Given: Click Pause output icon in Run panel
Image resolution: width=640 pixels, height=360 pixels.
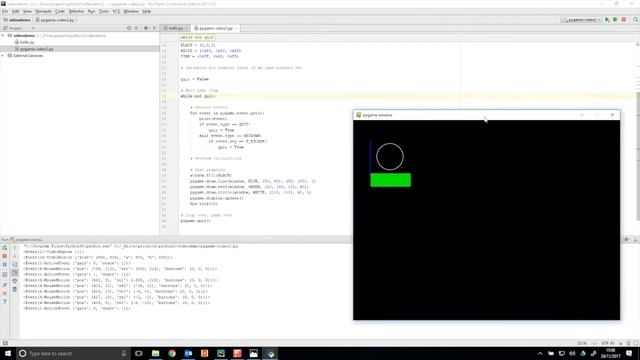Looking at the screenshot, I should click(x=4, y=264).
